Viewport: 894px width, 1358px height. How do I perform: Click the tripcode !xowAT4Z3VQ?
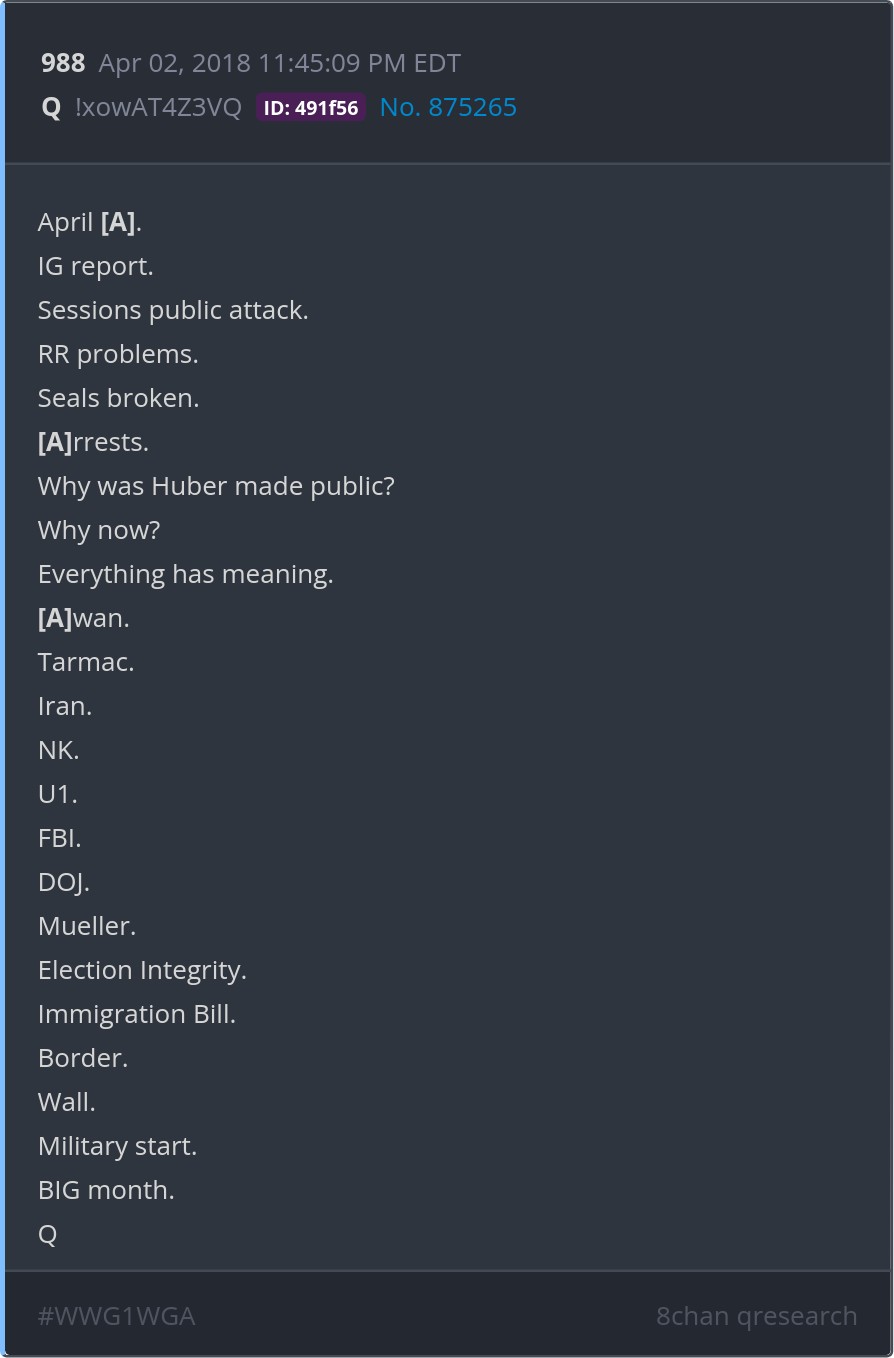click(x=158, y=108)
